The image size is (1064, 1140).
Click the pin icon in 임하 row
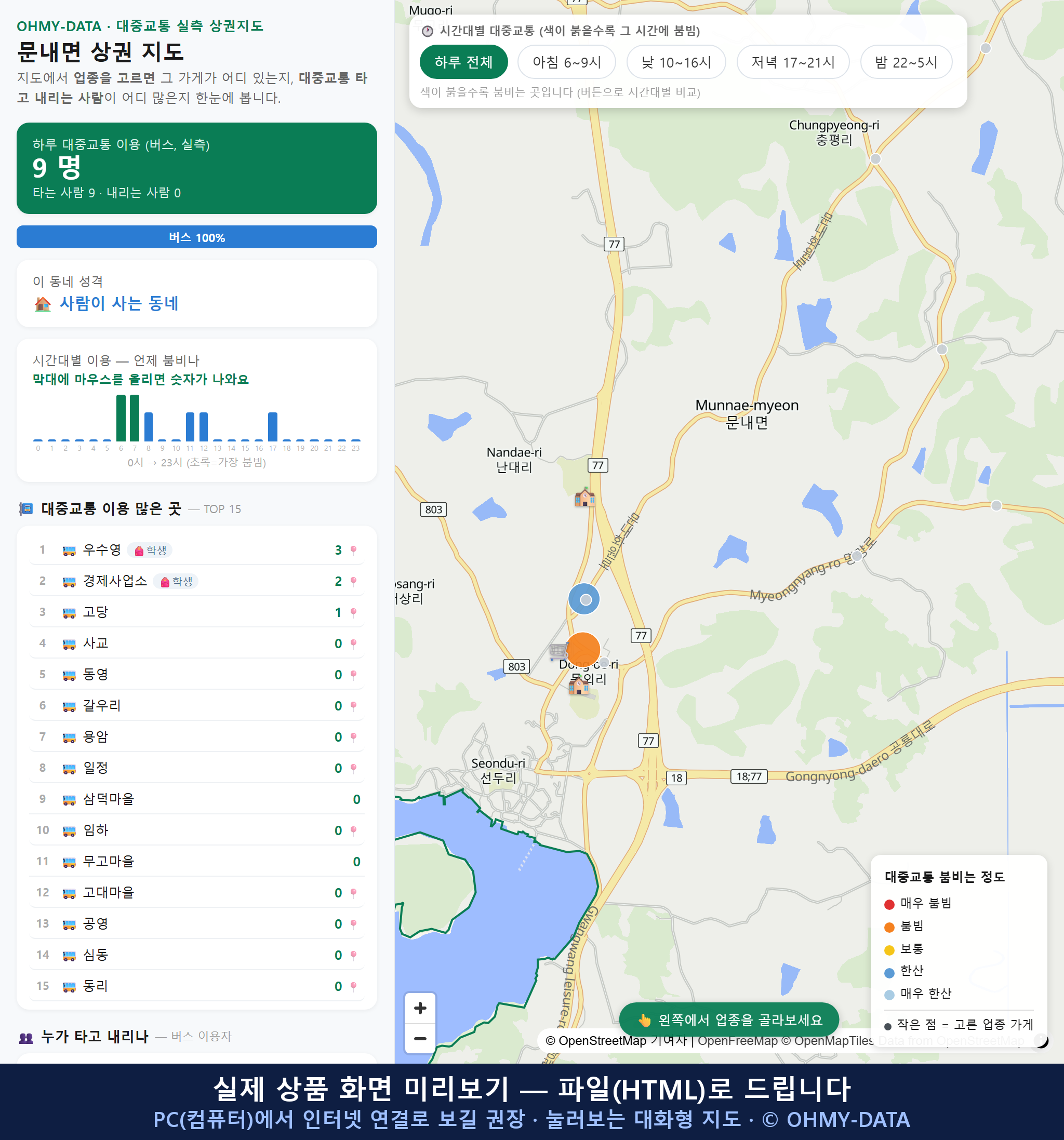tap(353, 830)
